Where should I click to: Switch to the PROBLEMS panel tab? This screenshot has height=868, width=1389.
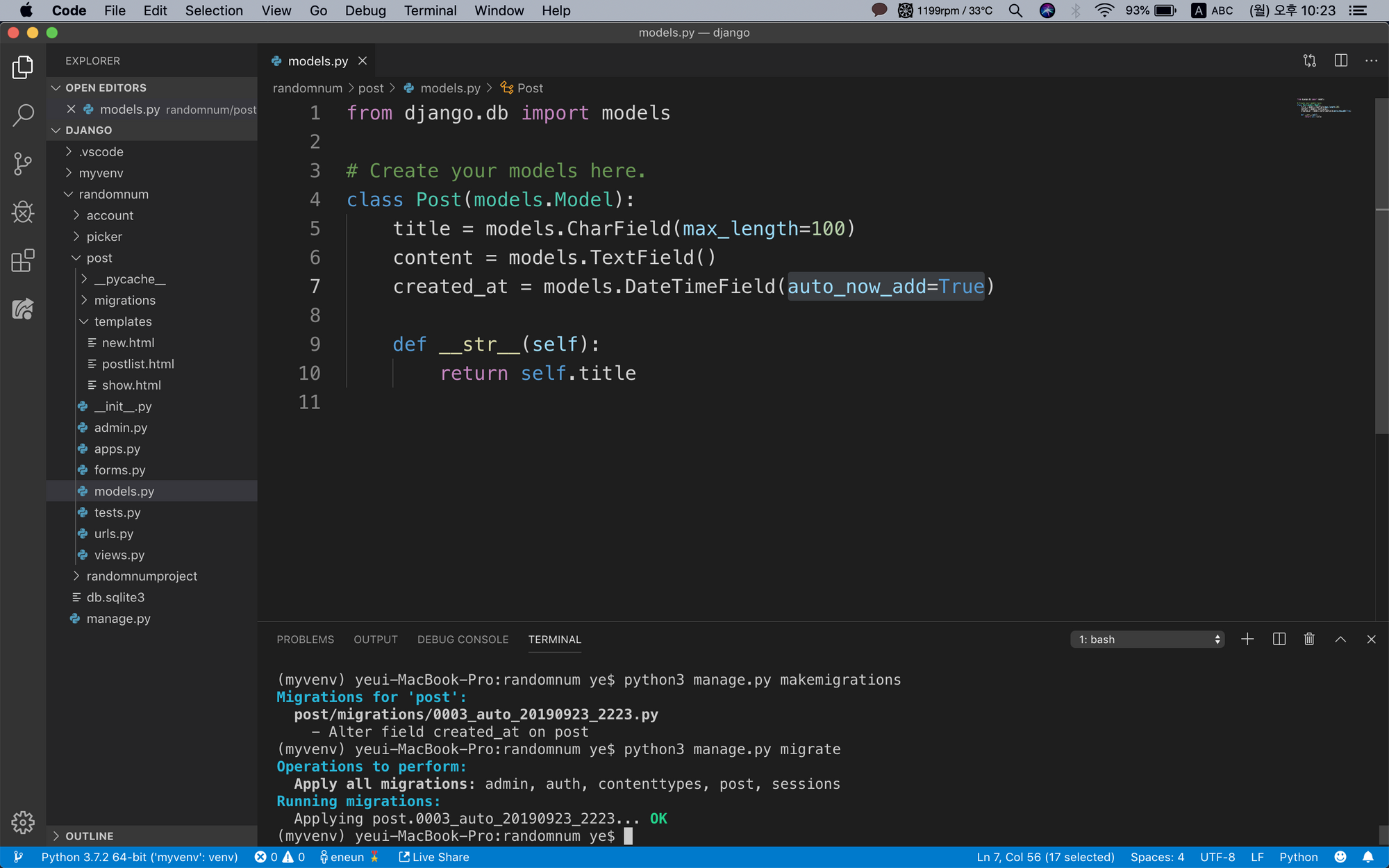[305, 640]
